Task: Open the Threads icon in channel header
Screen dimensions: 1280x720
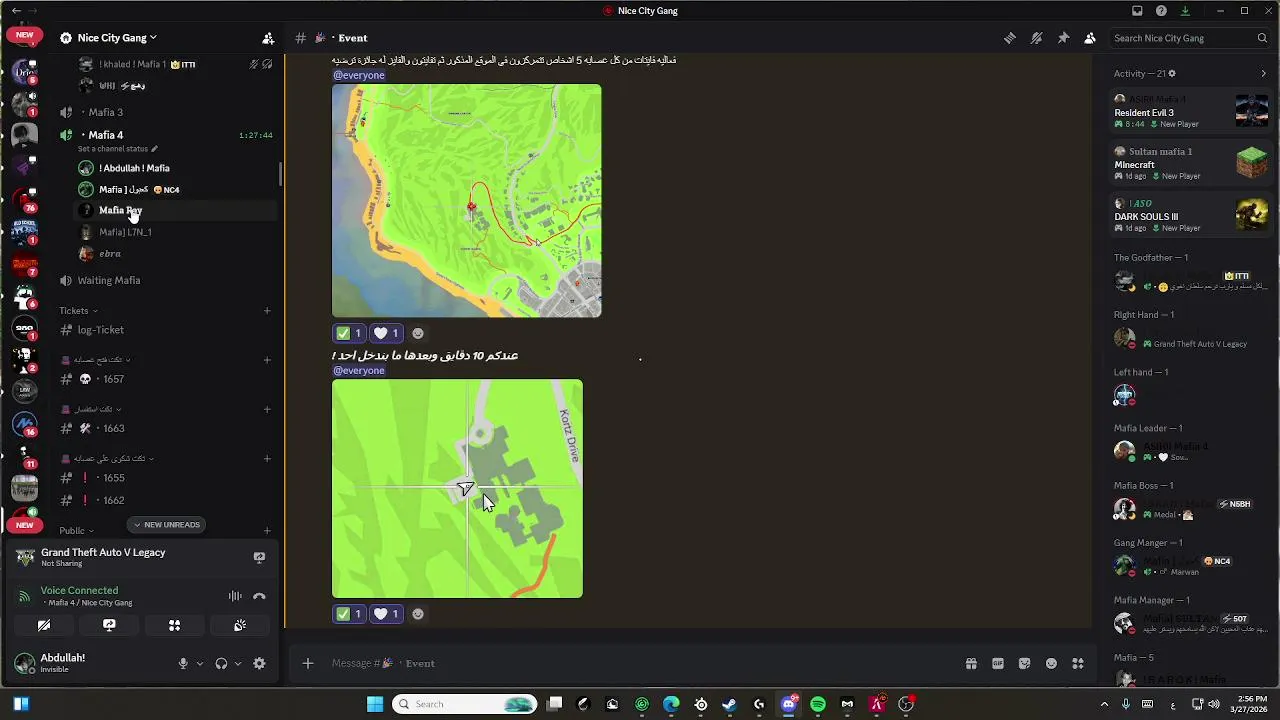Action: [x=1010, y=38]
